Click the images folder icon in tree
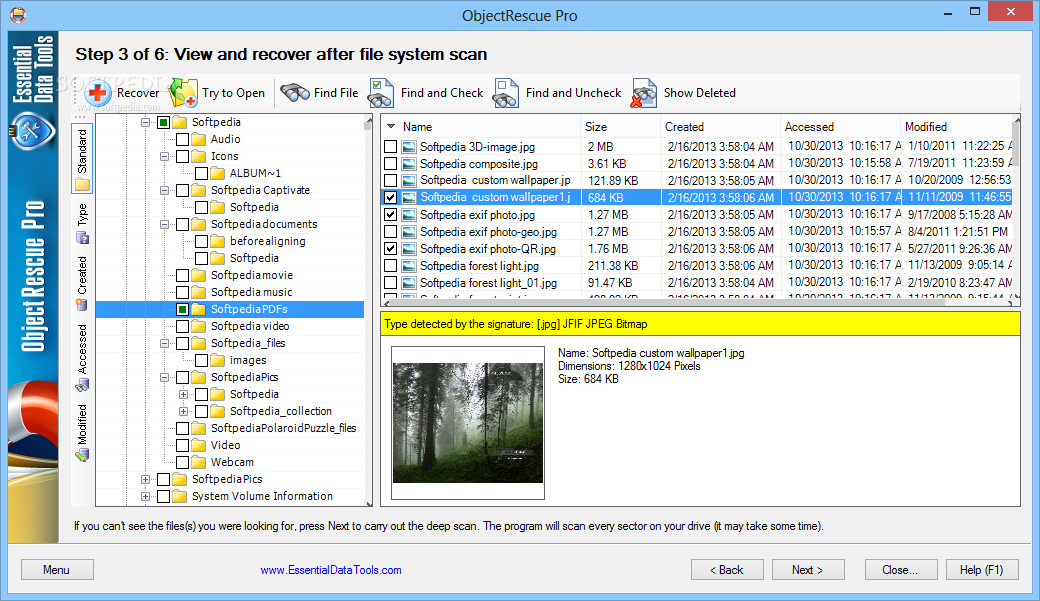This screenshot has height=601, width=1040. tap(218, 360)
